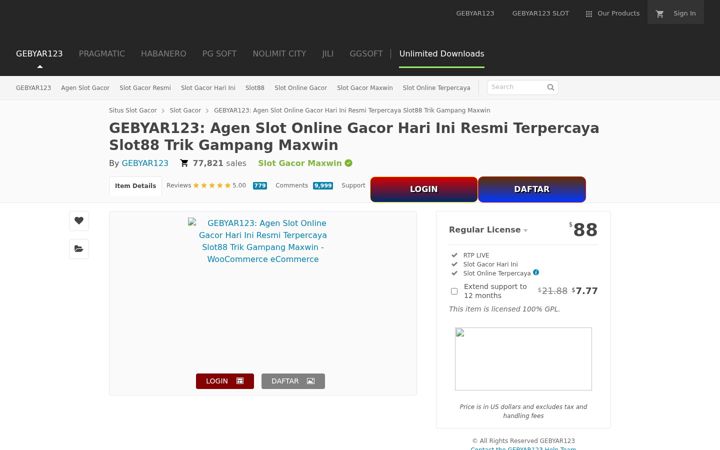Open the GEBYAR123 top header link
720x450 pixels.
pos(475,14)
